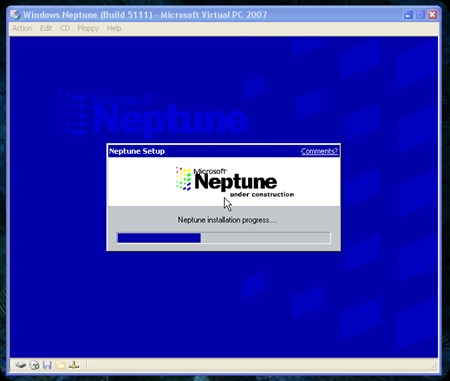Click the "under construction" text
This screenshot has width=450, height=381.
point(262,194)
